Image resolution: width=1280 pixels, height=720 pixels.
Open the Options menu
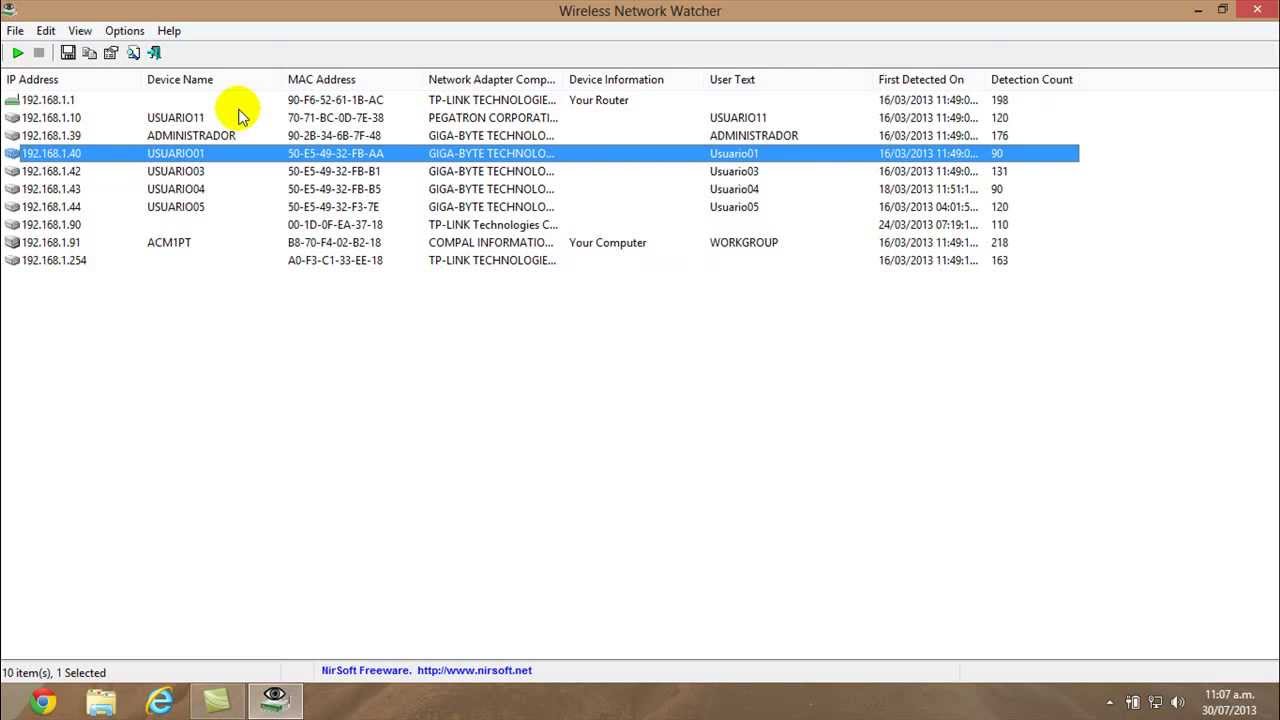125,31
